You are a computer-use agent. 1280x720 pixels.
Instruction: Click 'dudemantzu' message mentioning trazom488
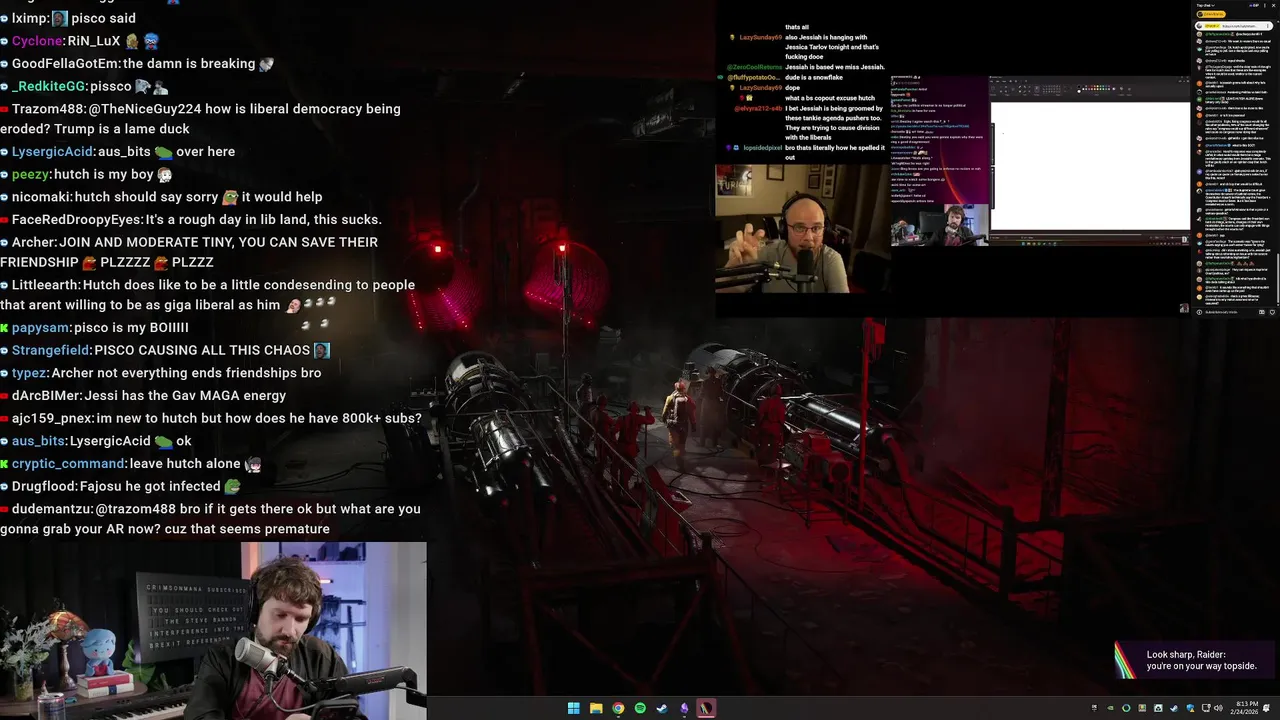click(210, 519)
